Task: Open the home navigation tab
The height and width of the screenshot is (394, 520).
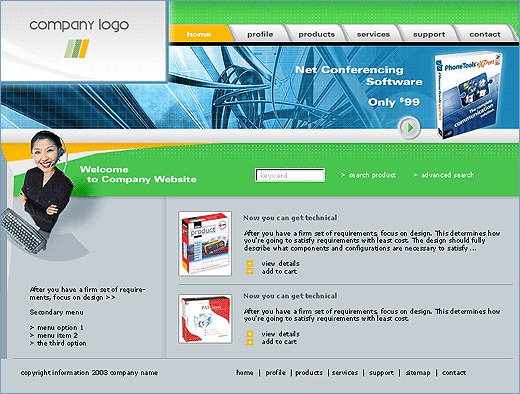Action: coord(199,34)
